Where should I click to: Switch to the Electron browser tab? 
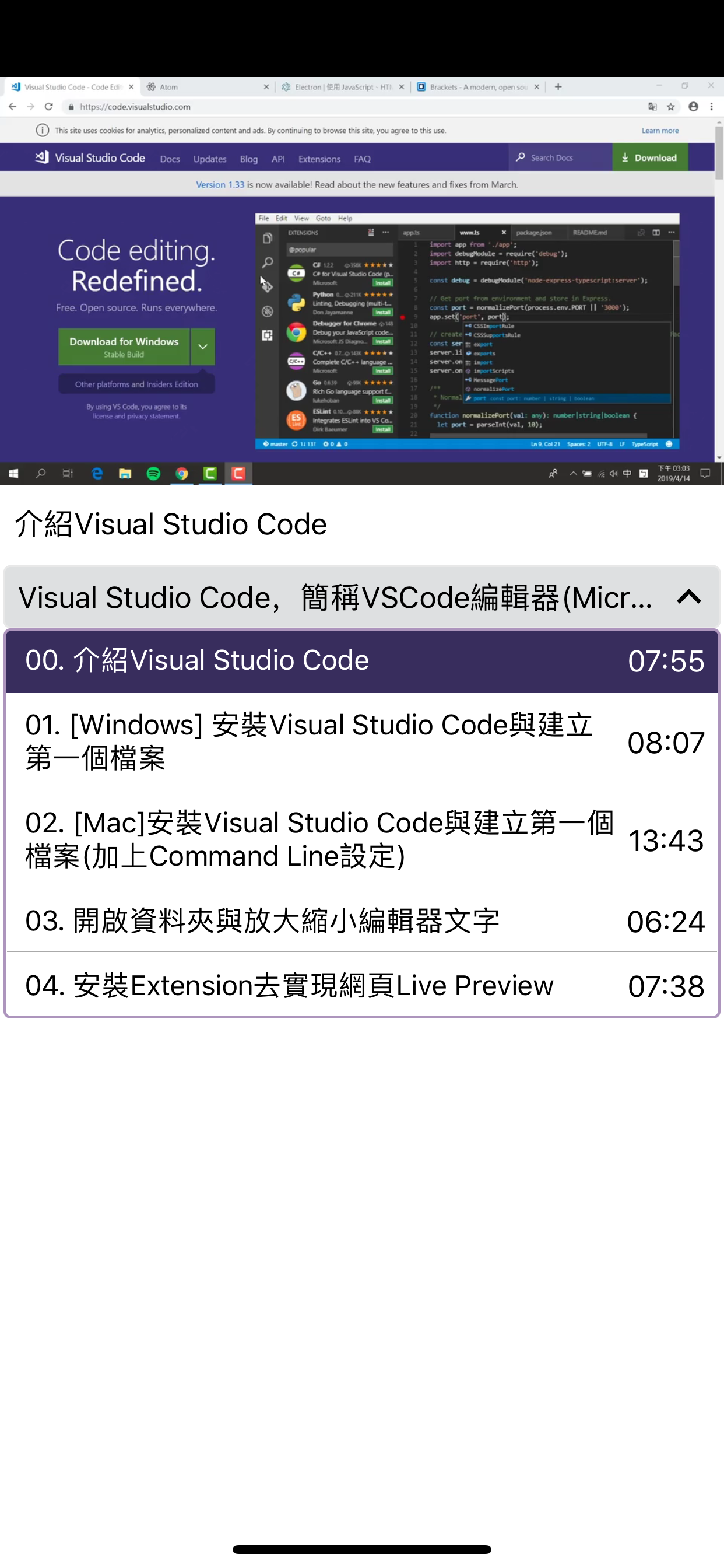(x=343, y=87)
